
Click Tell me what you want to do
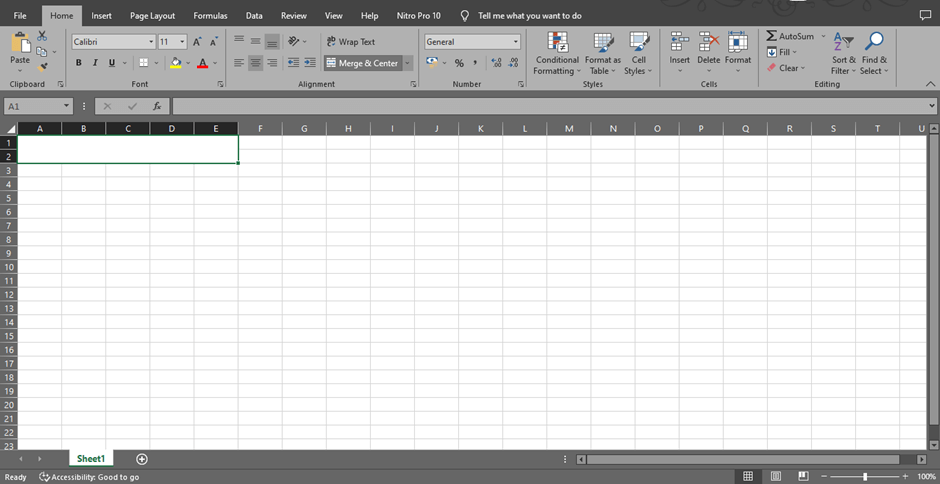tap(530, 16)
